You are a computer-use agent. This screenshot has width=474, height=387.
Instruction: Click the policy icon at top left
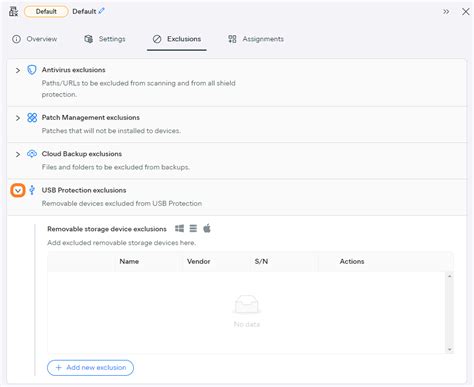tap(13, 11)
